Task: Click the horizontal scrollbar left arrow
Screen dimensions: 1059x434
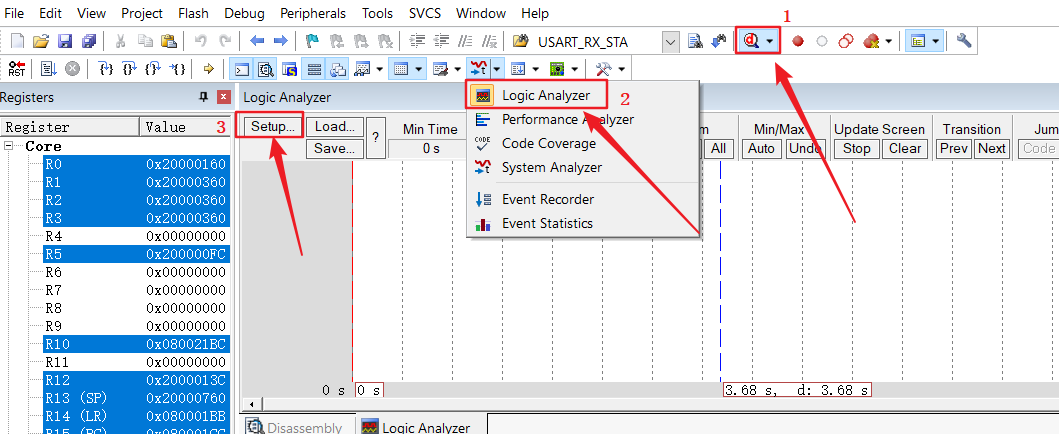Action: 252,404
